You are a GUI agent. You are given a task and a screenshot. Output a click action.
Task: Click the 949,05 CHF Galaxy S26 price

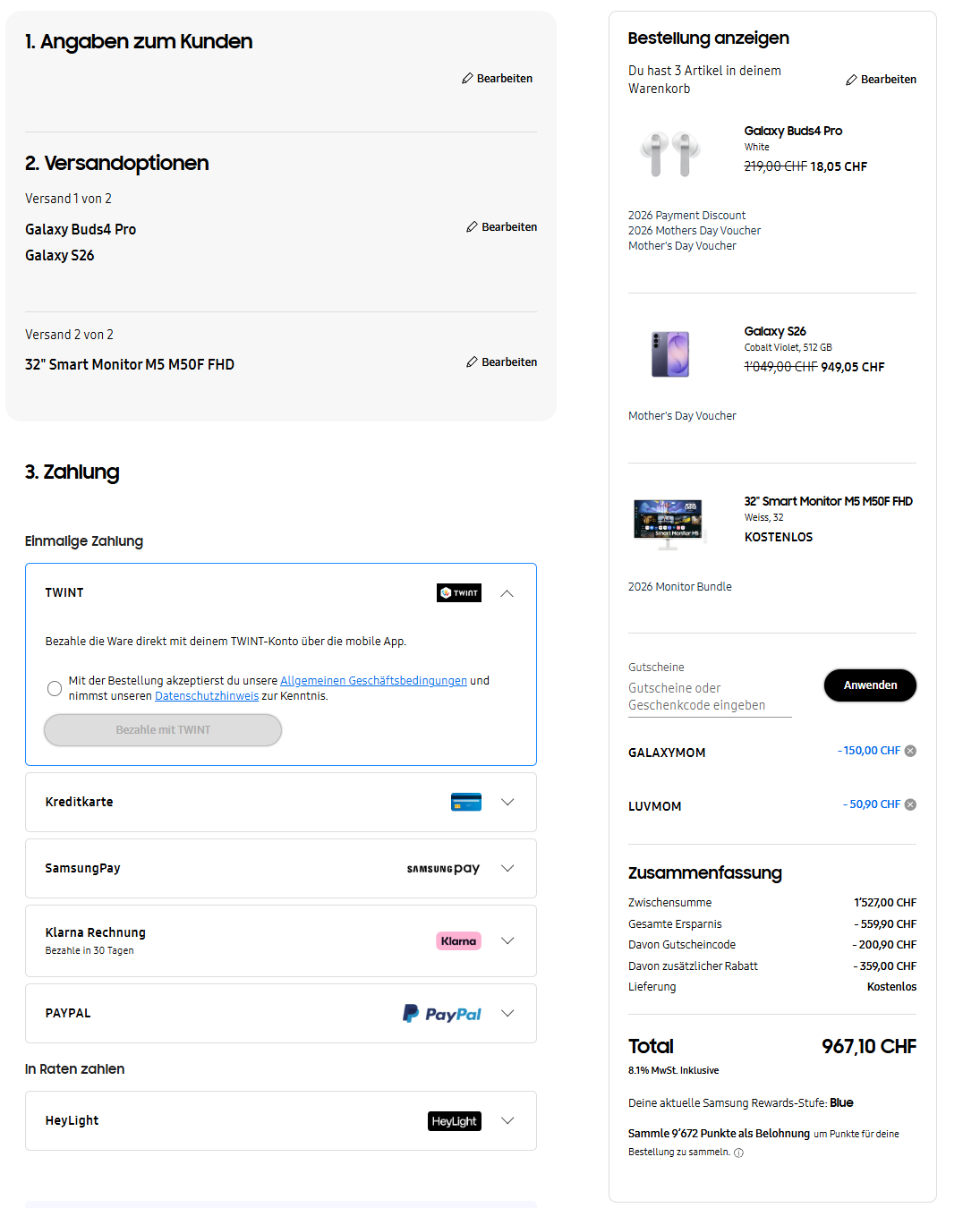tap(853, 367)
